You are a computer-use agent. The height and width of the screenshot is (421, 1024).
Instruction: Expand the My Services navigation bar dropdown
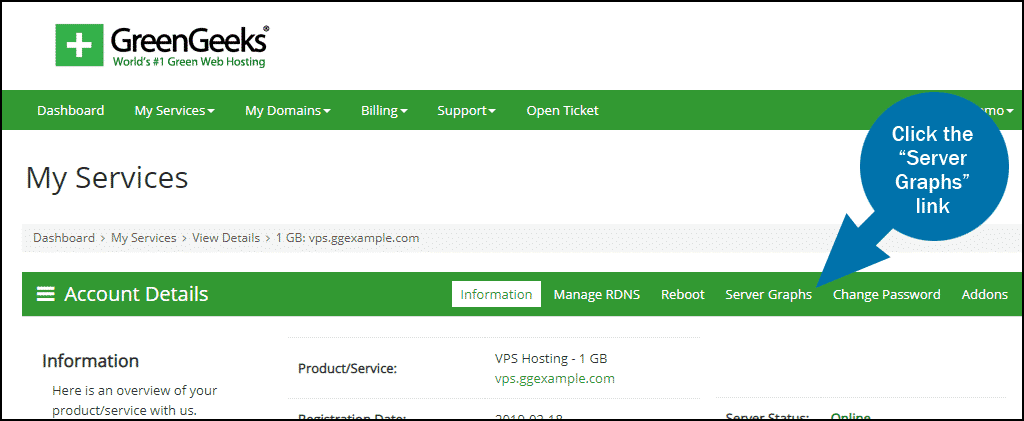pos(174,111)
